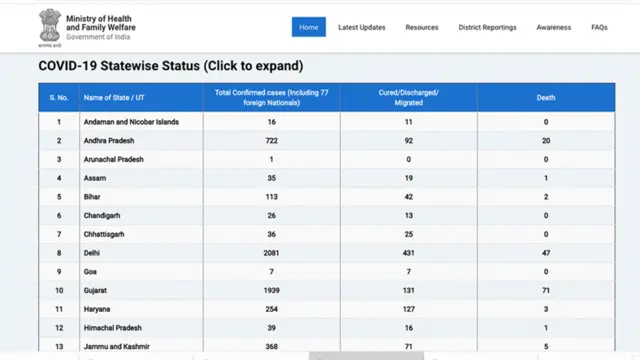This screenshot has height=360, width=640.
Task: Click serial number 12 cell
Action: click(x=59, y=328)
